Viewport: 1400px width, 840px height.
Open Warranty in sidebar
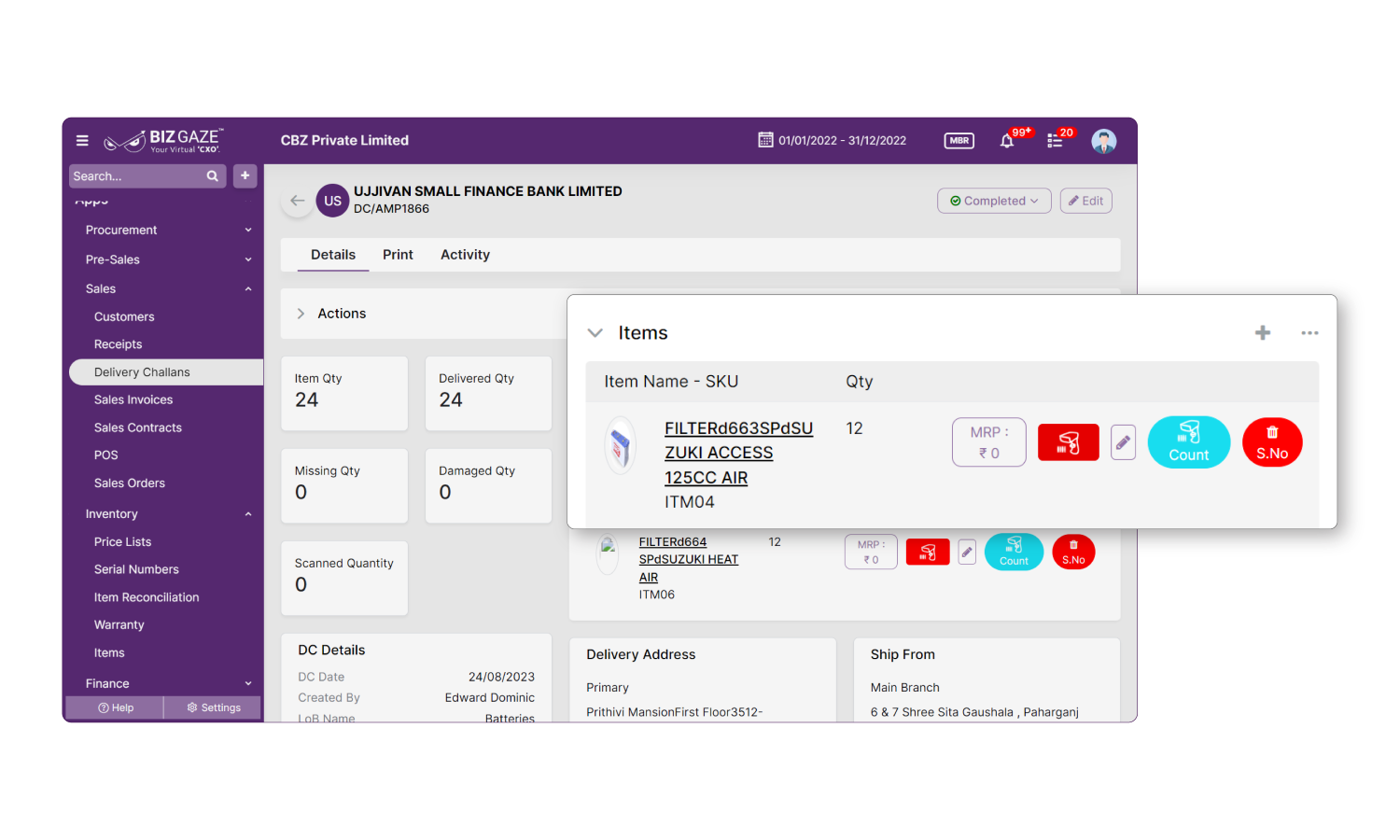119,625
